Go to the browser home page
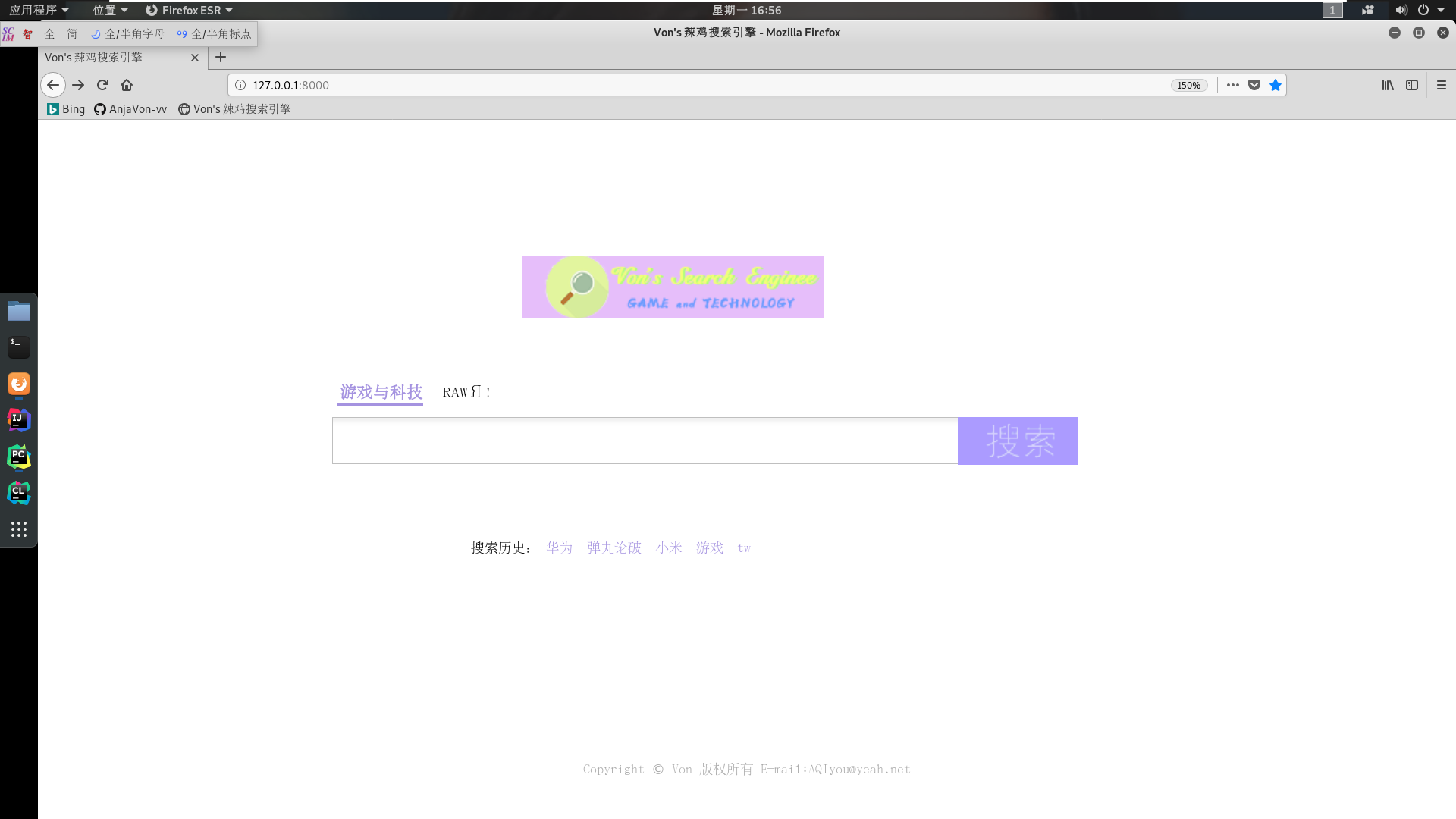 127,85
